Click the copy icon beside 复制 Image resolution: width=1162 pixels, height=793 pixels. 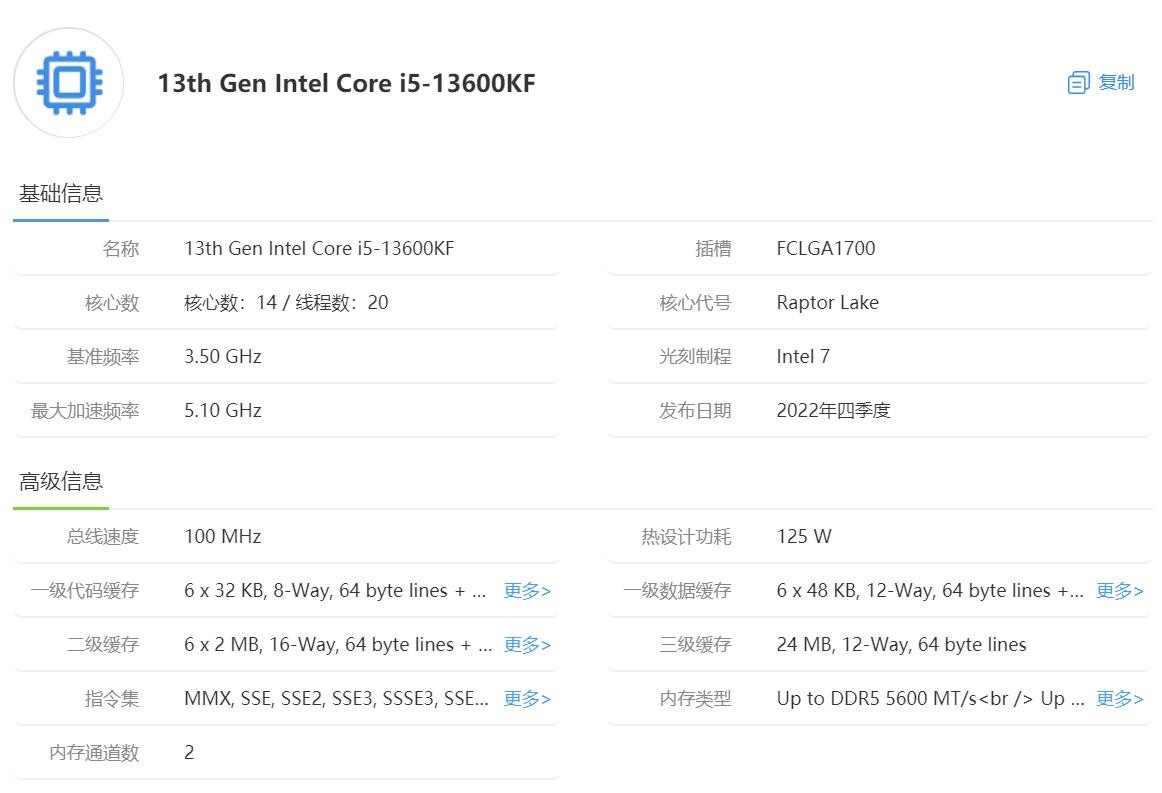[1077, 83]
